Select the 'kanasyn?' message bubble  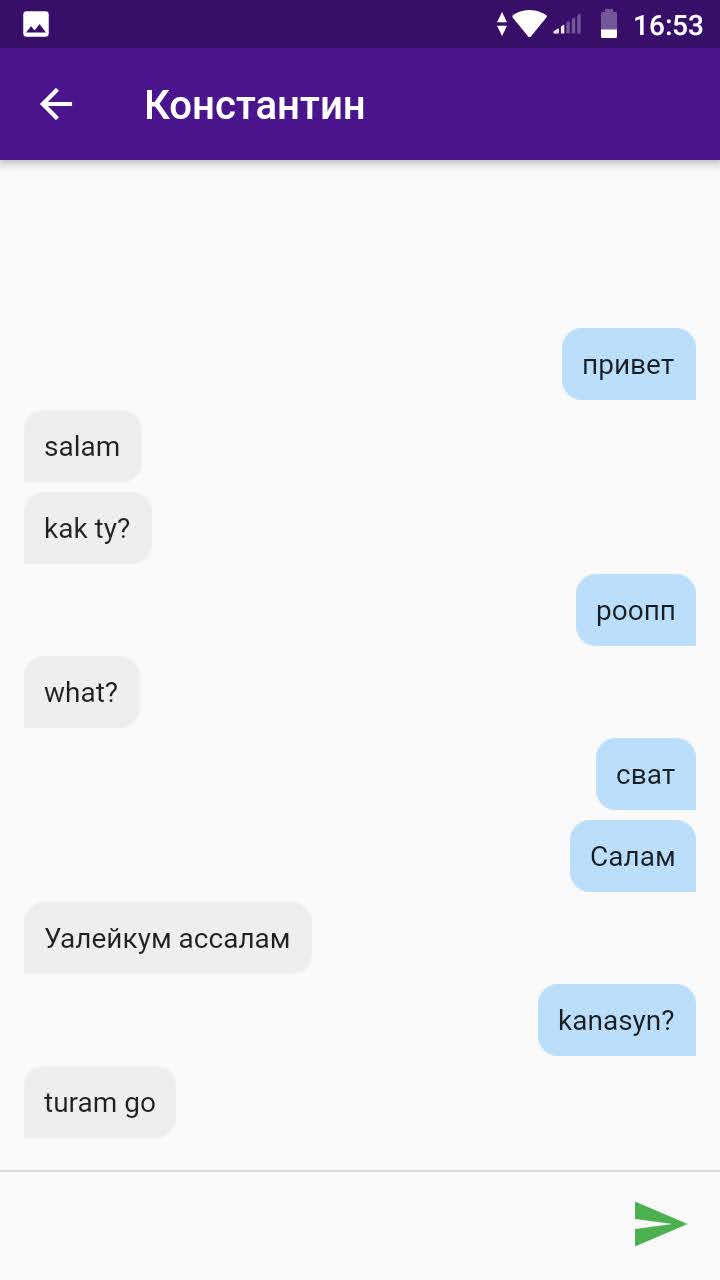tap(617, 1020)
